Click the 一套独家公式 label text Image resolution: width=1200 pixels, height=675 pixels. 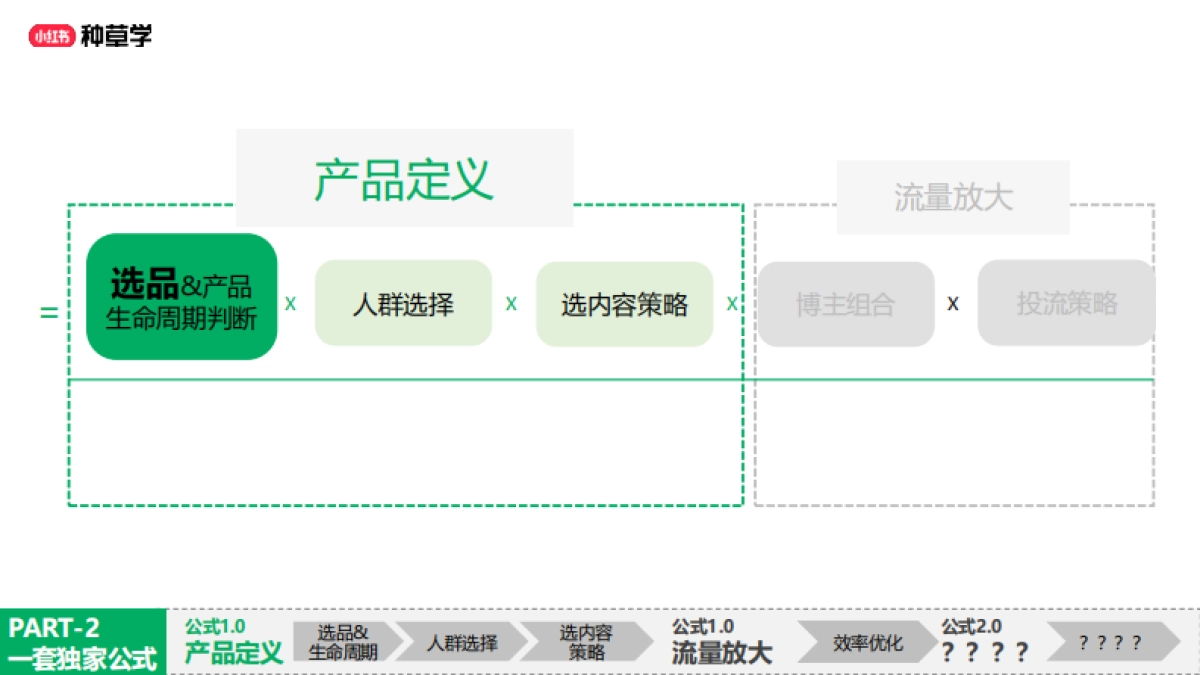(82, 655)
